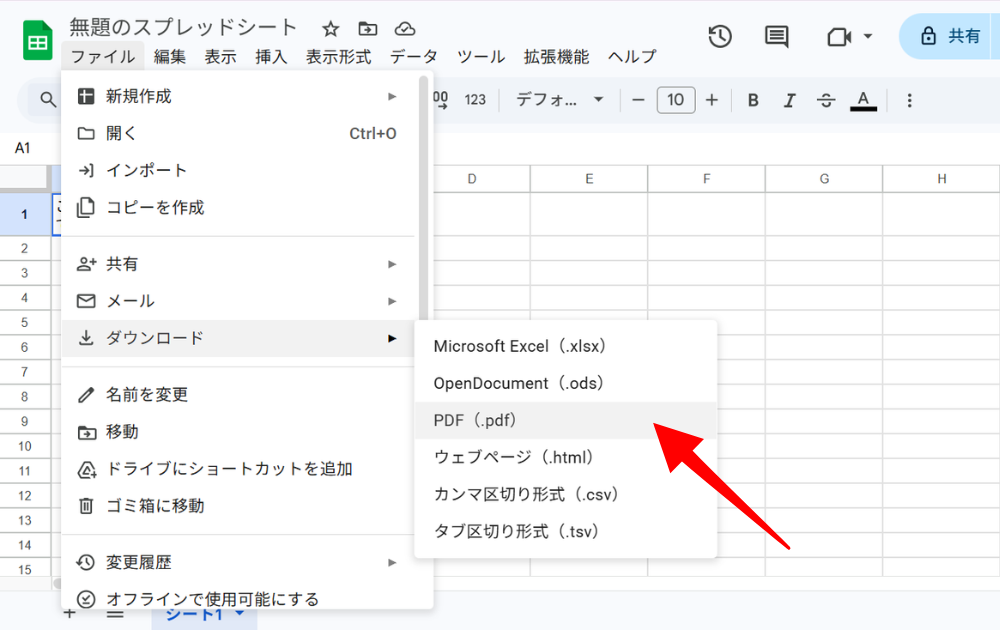The image size is (1000, 630).
Task: Toggle strikethrough formatting
Action: [826, 100]
